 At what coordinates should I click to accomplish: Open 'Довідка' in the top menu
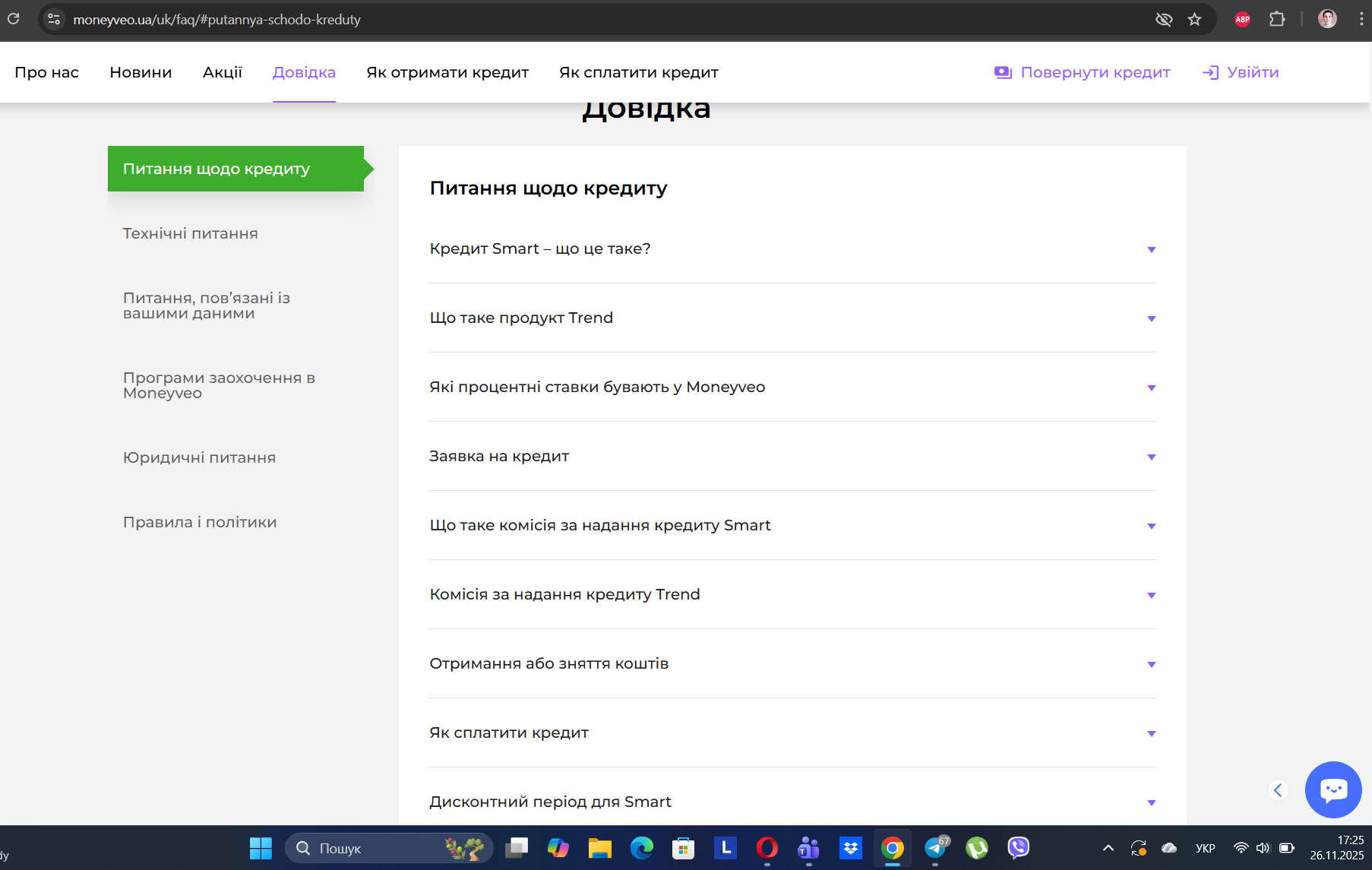[304, 72]
